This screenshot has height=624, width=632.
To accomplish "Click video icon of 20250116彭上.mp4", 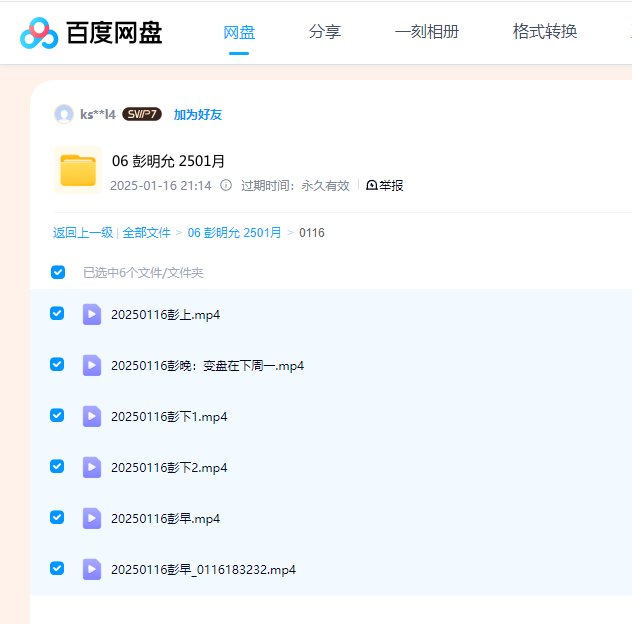I will point(92,314).
